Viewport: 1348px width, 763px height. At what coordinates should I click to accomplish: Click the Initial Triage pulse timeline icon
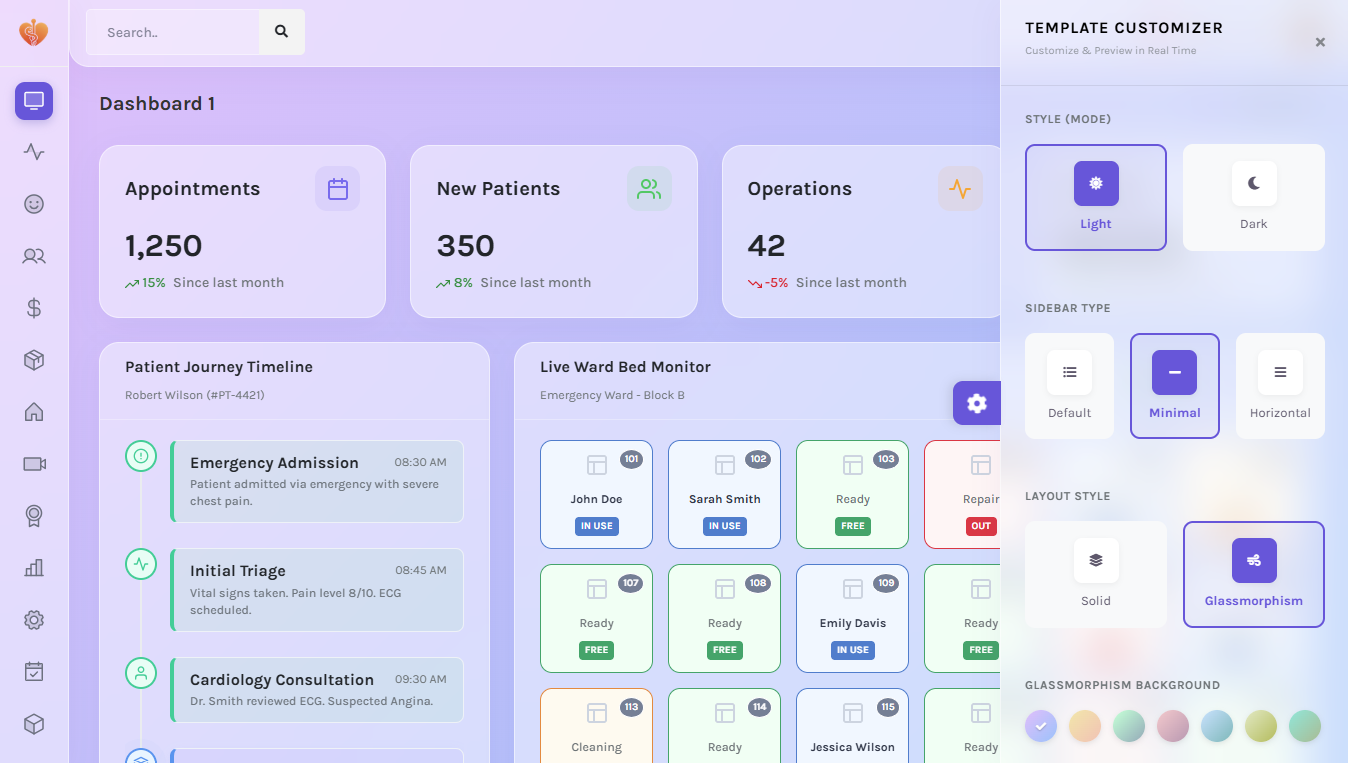141,564
